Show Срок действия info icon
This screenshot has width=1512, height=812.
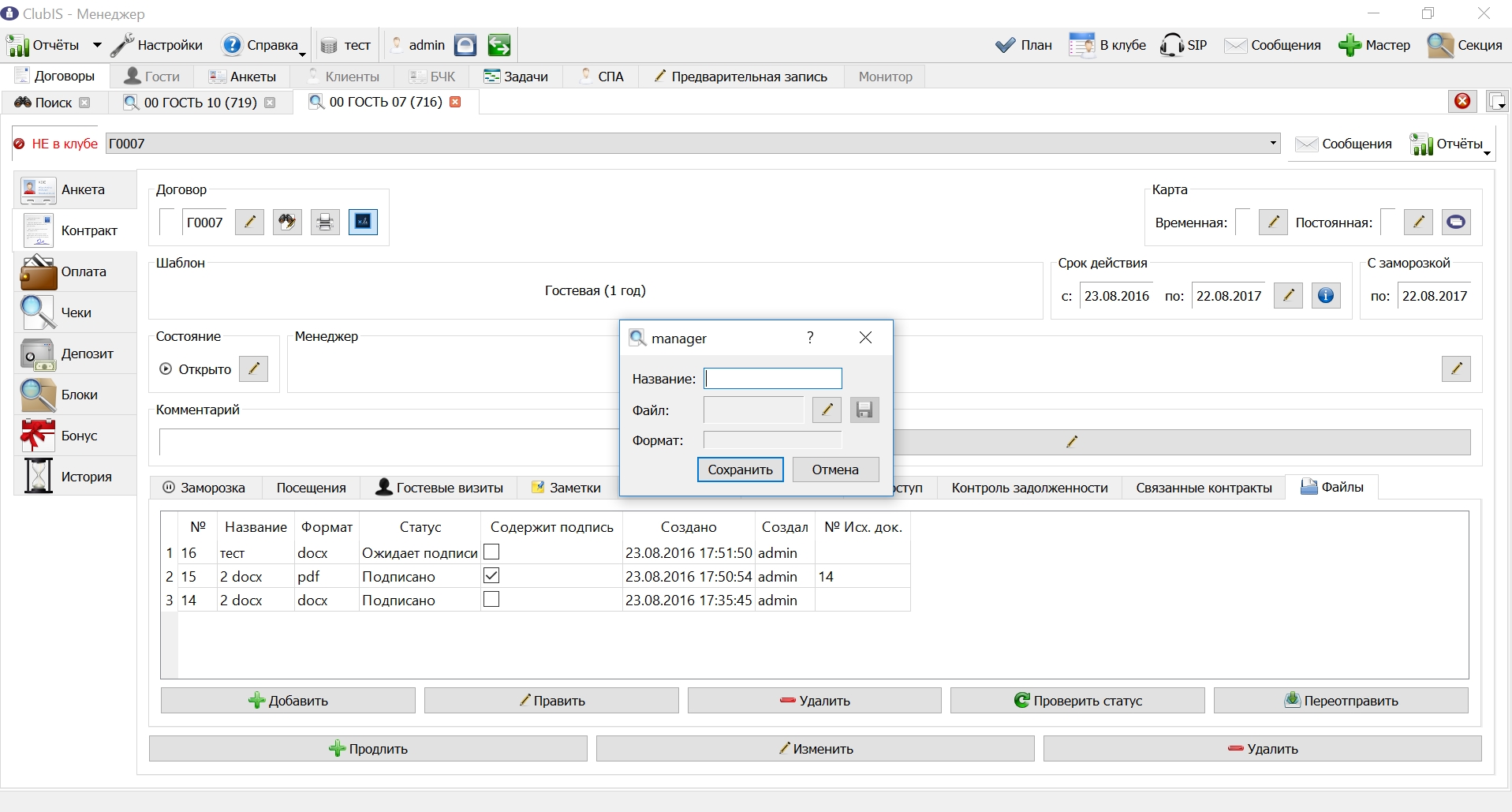[1326, 295]
